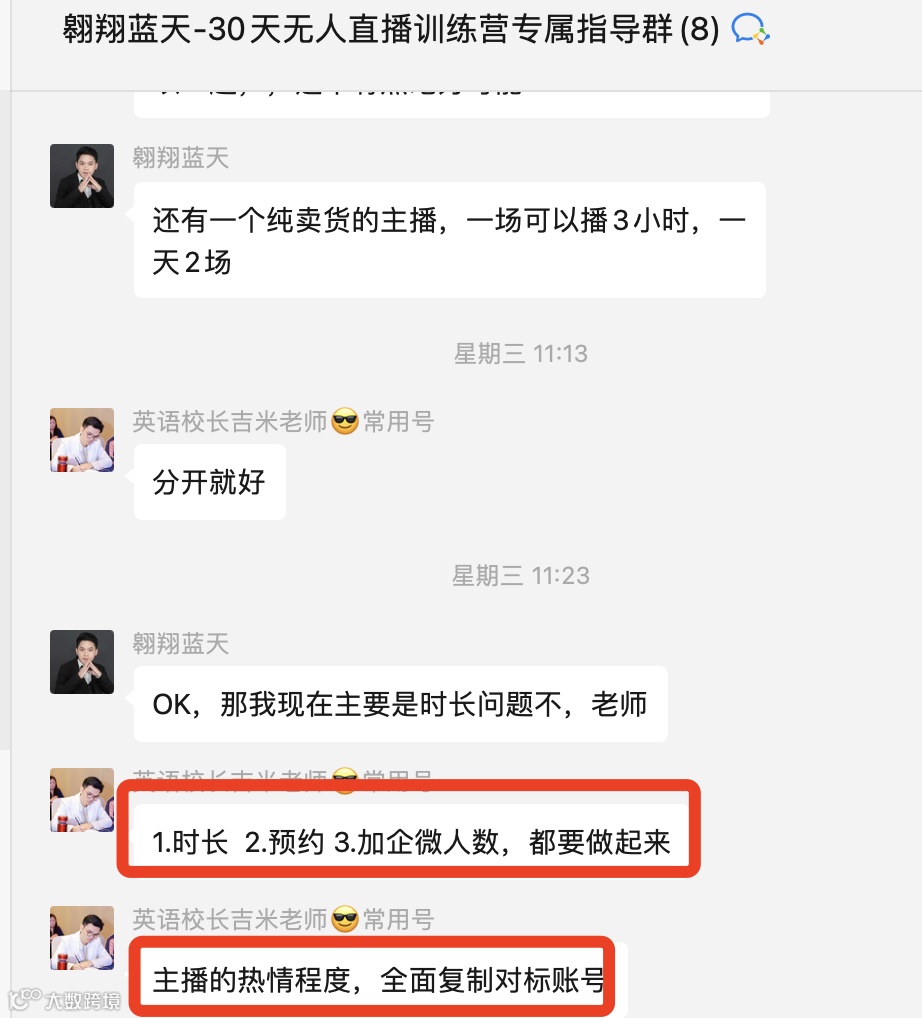Select message 主播的热情程度，全面复制对标账号
This screenshot has width=922, height=1018.
[380, 979]
